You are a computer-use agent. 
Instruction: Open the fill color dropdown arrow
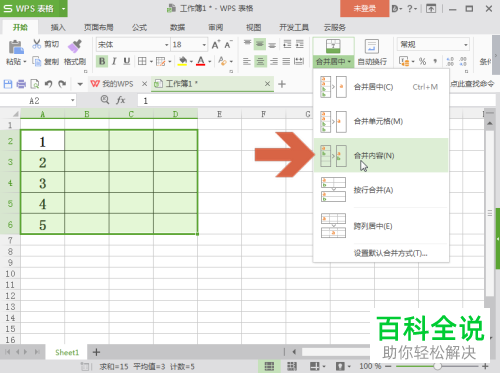click(191, 62)
